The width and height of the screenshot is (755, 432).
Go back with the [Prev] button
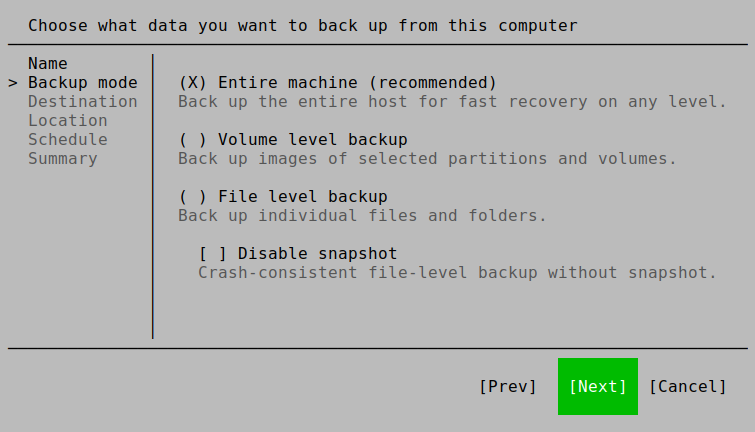(x=508, y=386)
